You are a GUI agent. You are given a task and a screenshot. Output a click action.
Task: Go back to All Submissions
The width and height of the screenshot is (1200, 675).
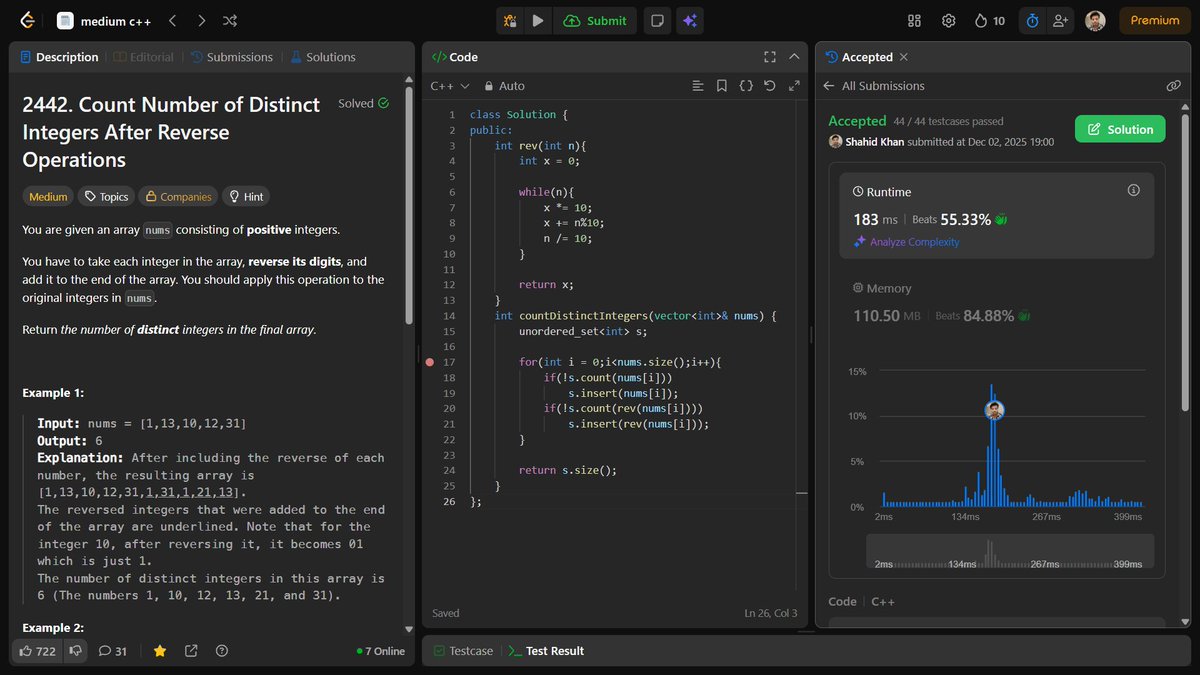pyautogui.click(x=873, y=86)
